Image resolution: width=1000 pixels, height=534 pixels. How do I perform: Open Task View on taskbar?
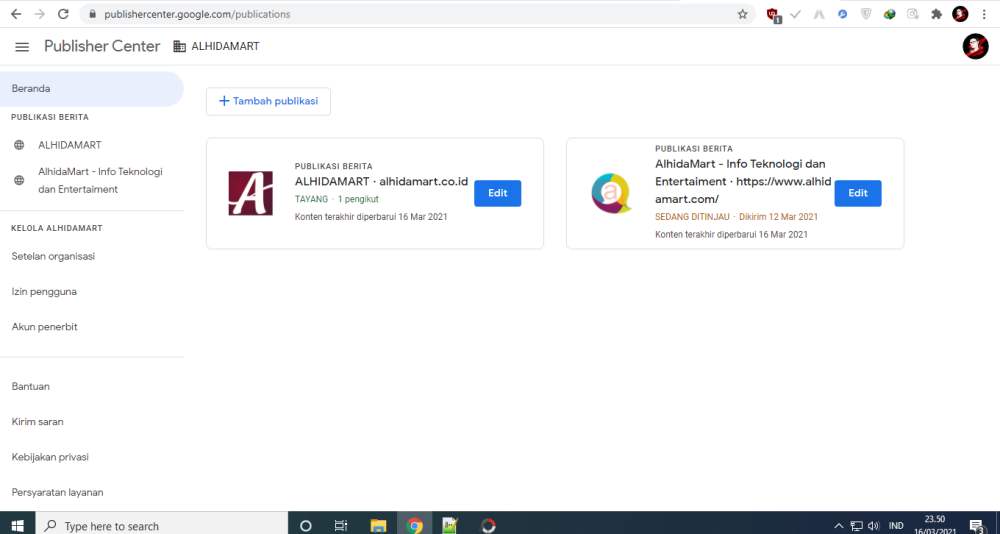pos(341,526)
